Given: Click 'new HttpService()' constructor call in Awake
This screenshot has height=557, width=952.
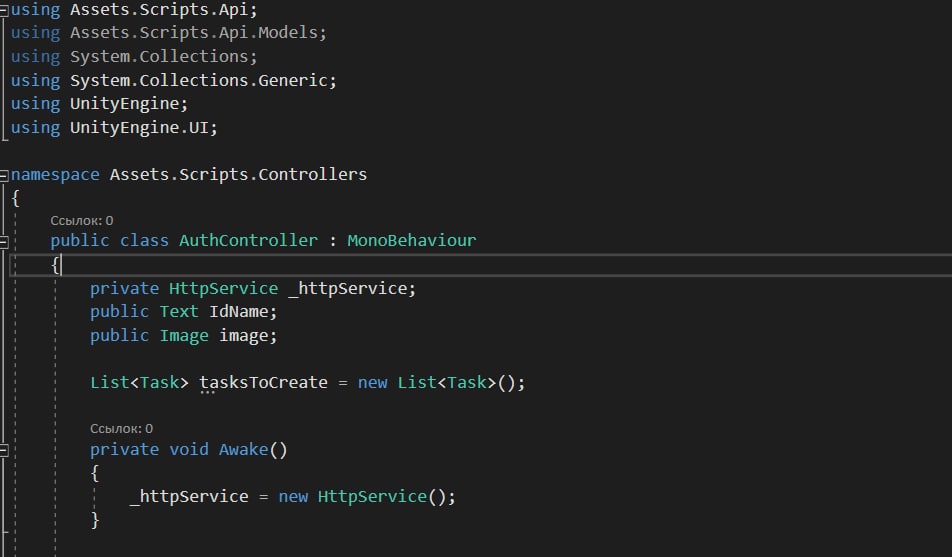Looking at the screenshot, I should pyautogui.click(x=362, y=497).
